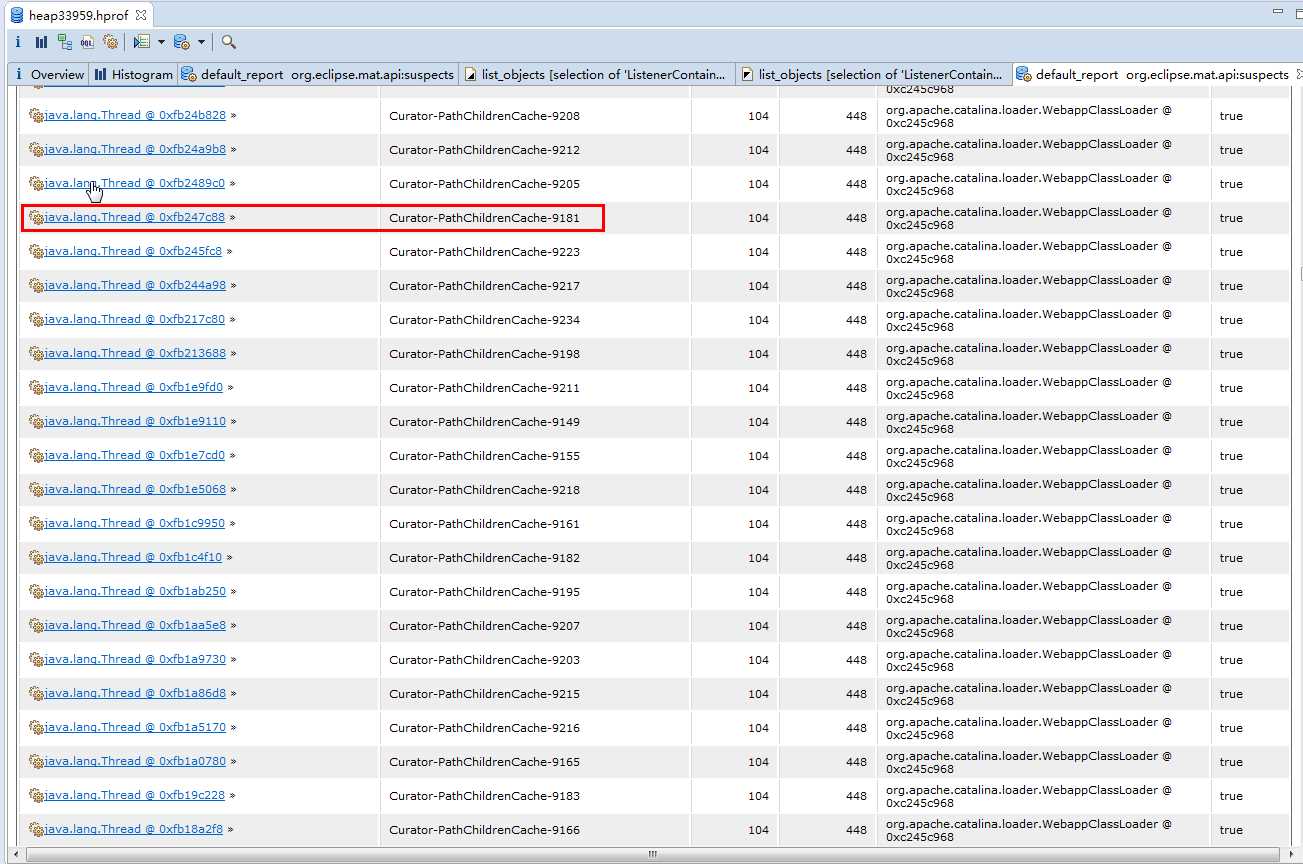This screenshot has height=864, width=1303.
Task: Open link java.lang.Thread @ 0xfb244a98
Action: pyautogui.click(x=135, y=285)
